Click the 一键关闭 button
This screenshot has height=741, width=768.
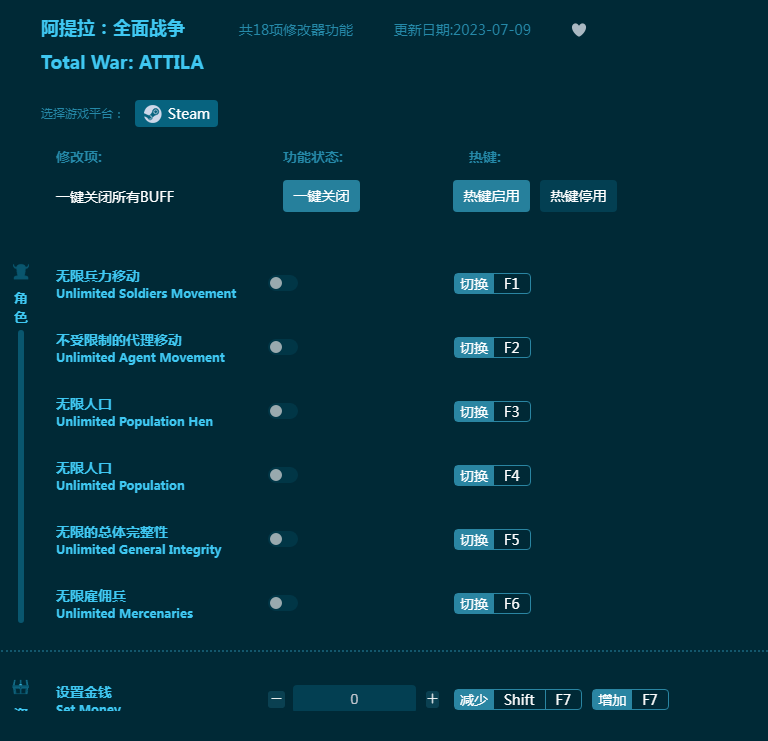pos(321,196)
